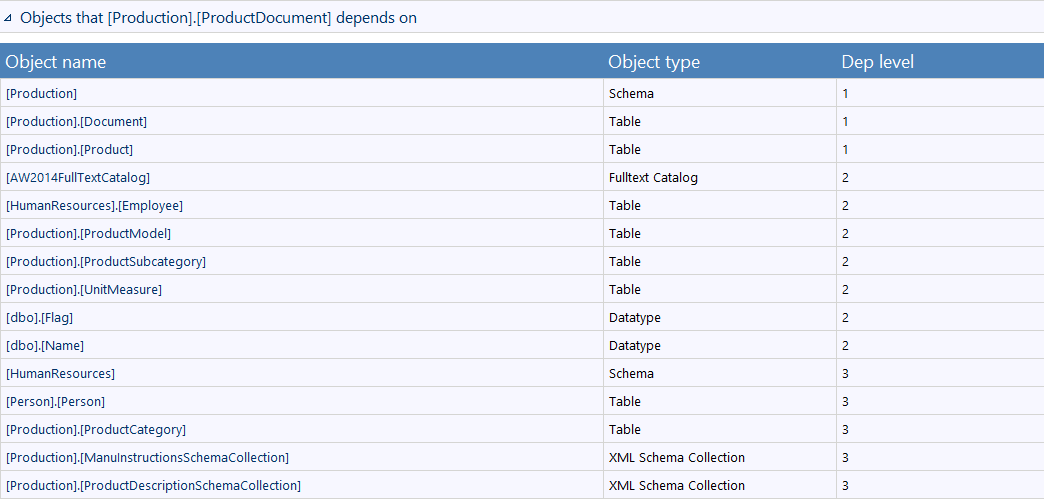Viewport: 1044px width, 499px height.
Task: Open the [dbo].[Flag] datatype link
Action: 39,318
